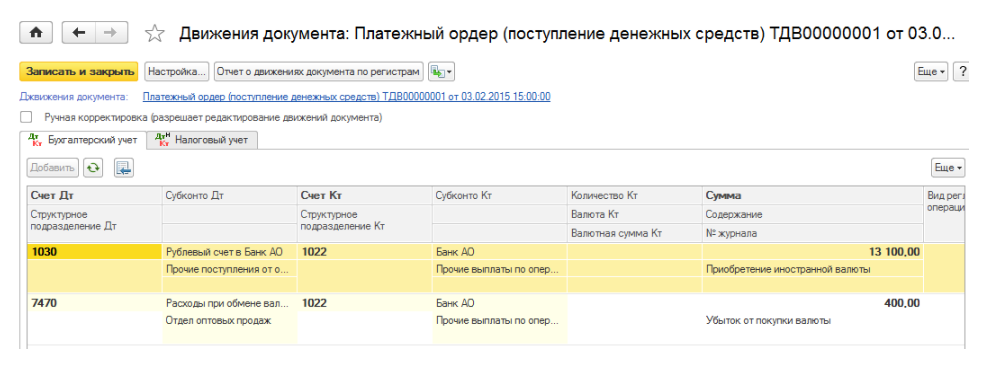Click the № журнала header cell
Viewport: 1004px width, 370px height.
(812, 233)
